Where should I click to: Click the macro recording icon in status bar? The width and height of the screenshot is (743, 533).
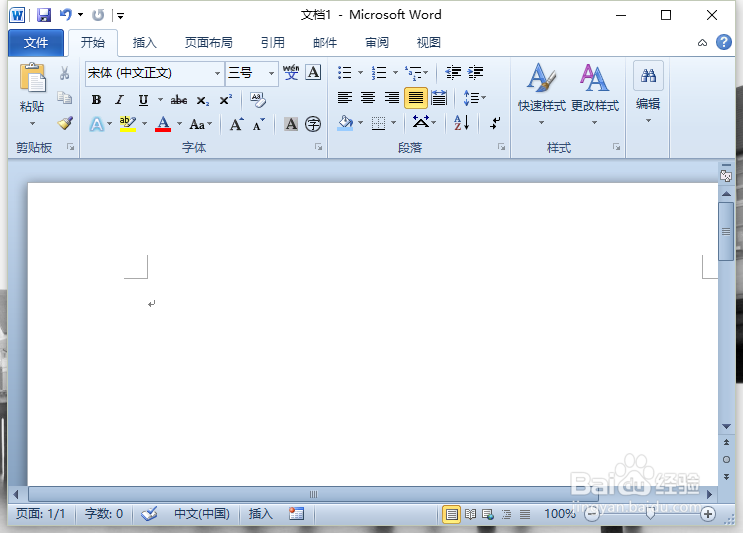pyautogui.click(x=296, y=514)
